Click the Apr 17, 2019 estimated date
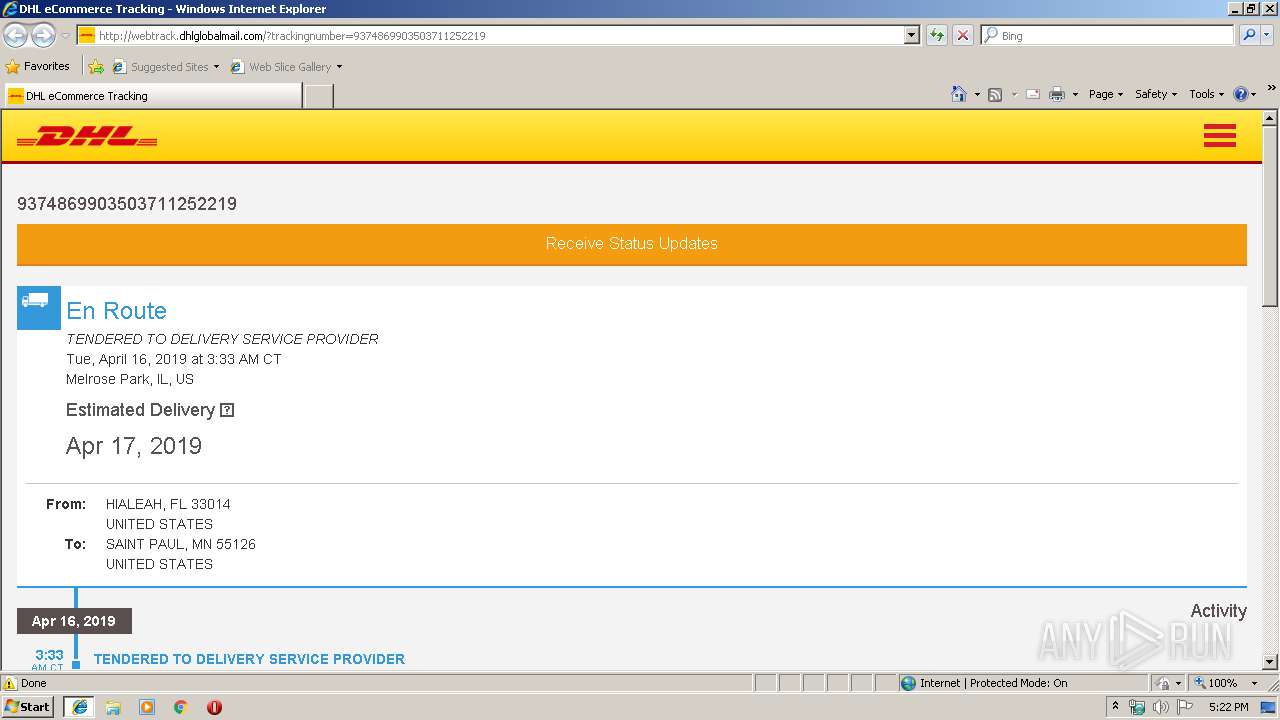This screenshot has width=1280, height=720. [x=134, y=446]
